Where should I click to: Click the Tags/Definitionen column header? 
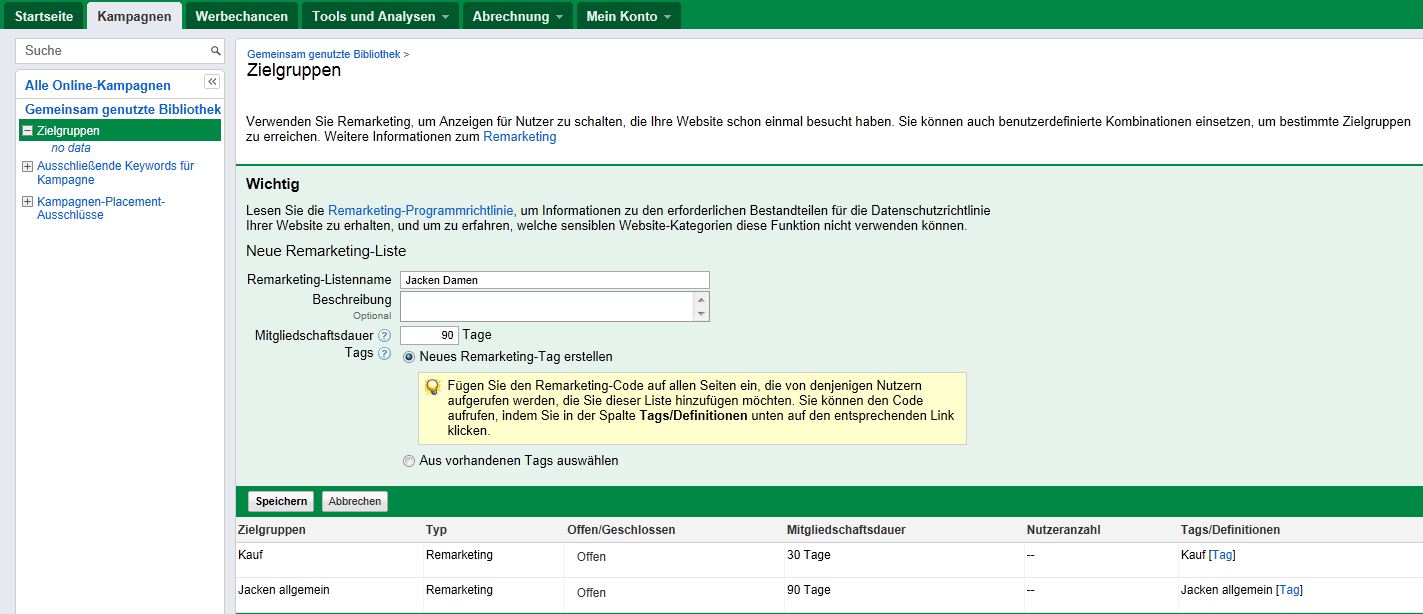[1230, 530]
